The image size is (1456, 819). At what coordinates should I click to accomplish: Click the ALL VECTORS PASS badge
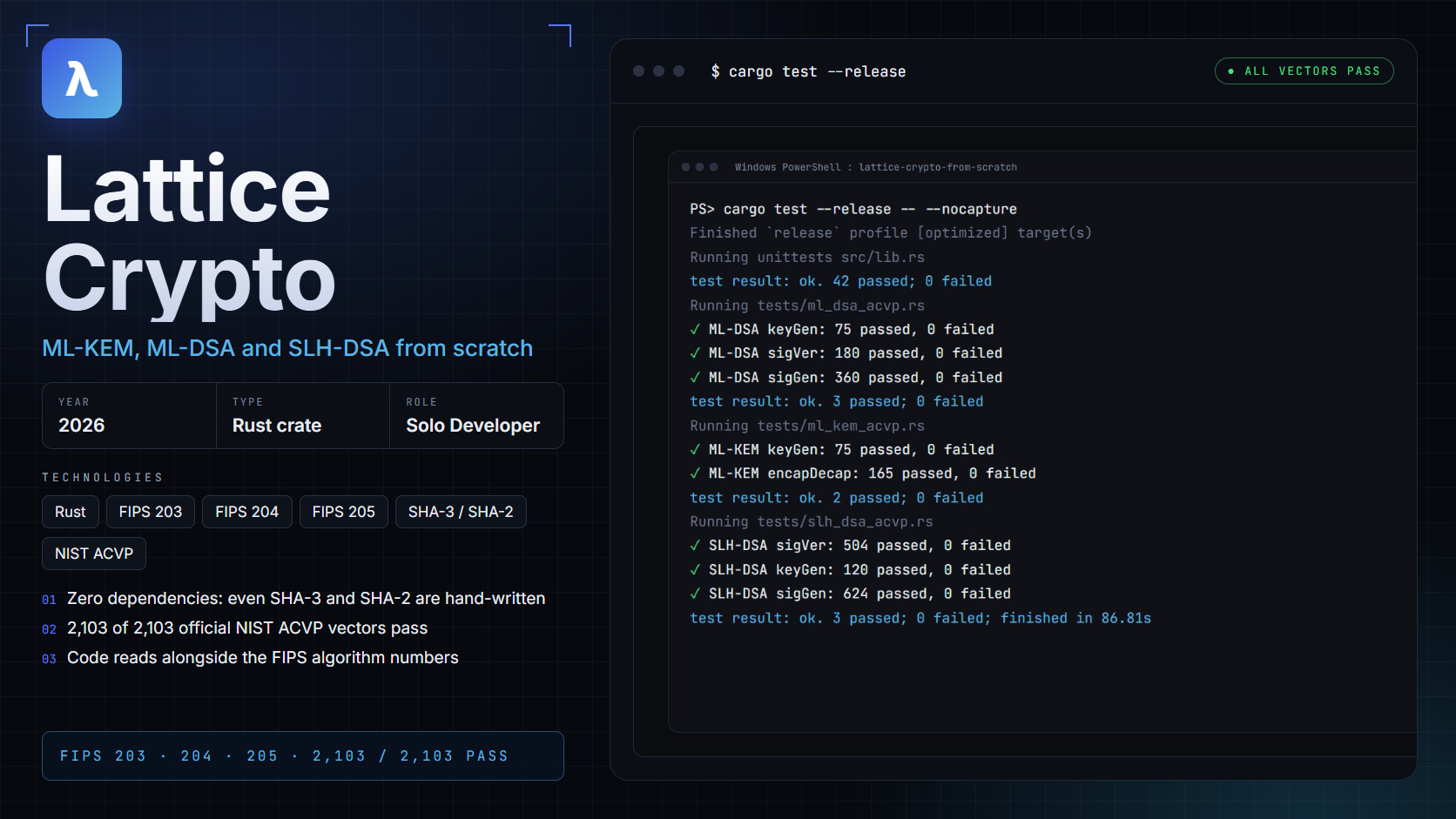(x=1304, y=71)
